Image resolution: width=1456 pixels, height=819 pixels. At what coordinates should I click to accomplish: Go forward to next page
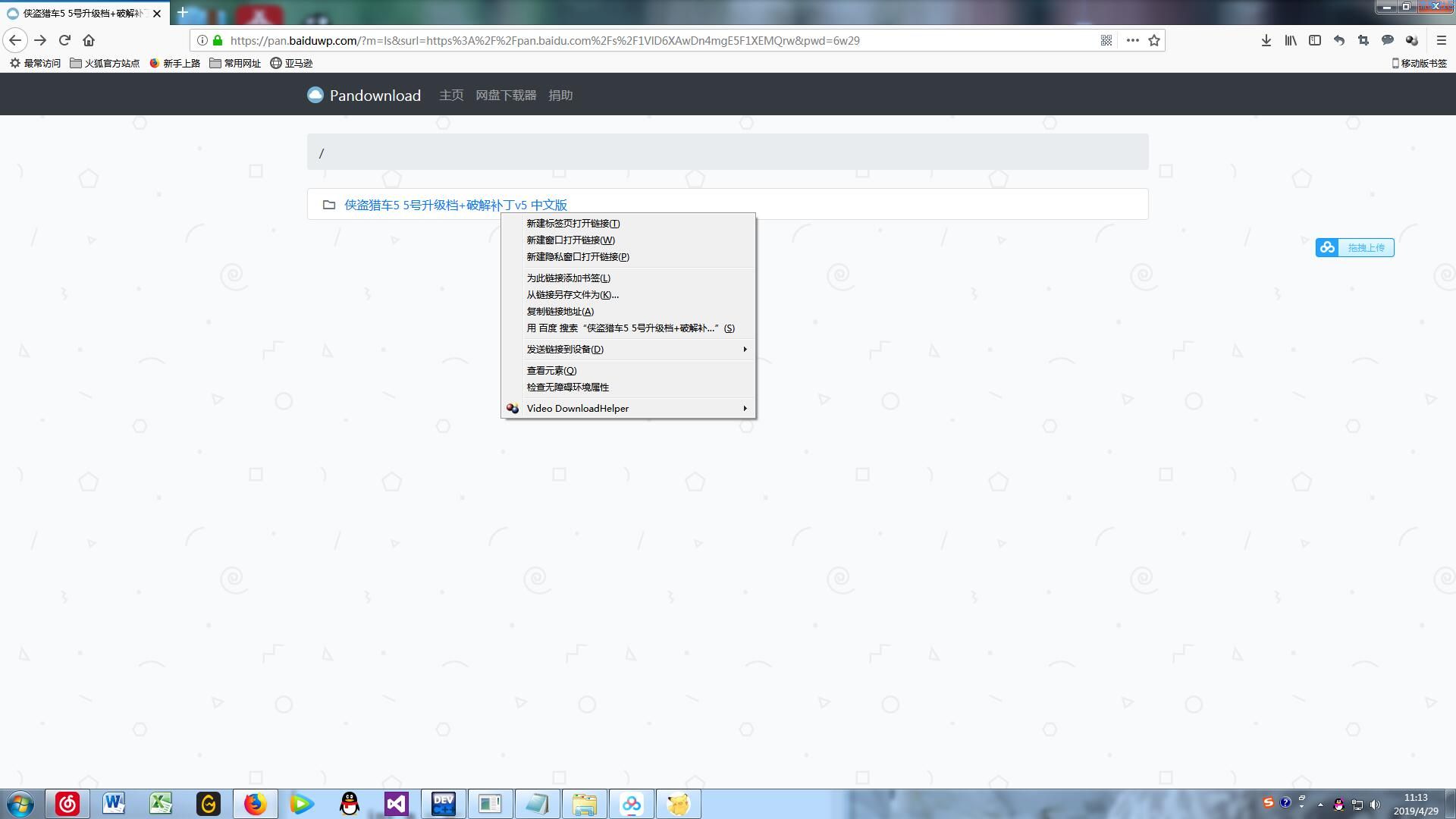pos(40,40)
